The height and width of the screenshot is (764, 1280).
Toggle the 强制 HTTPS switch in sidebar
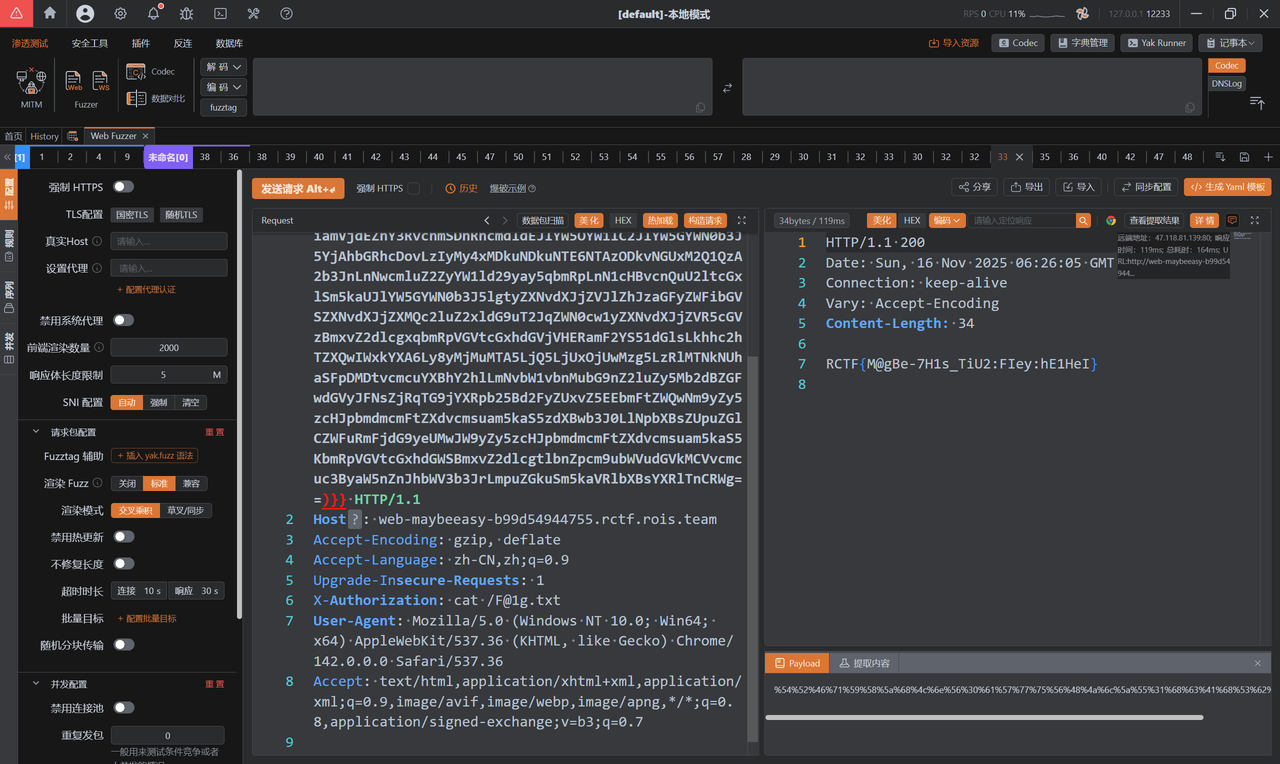point(123,187)
